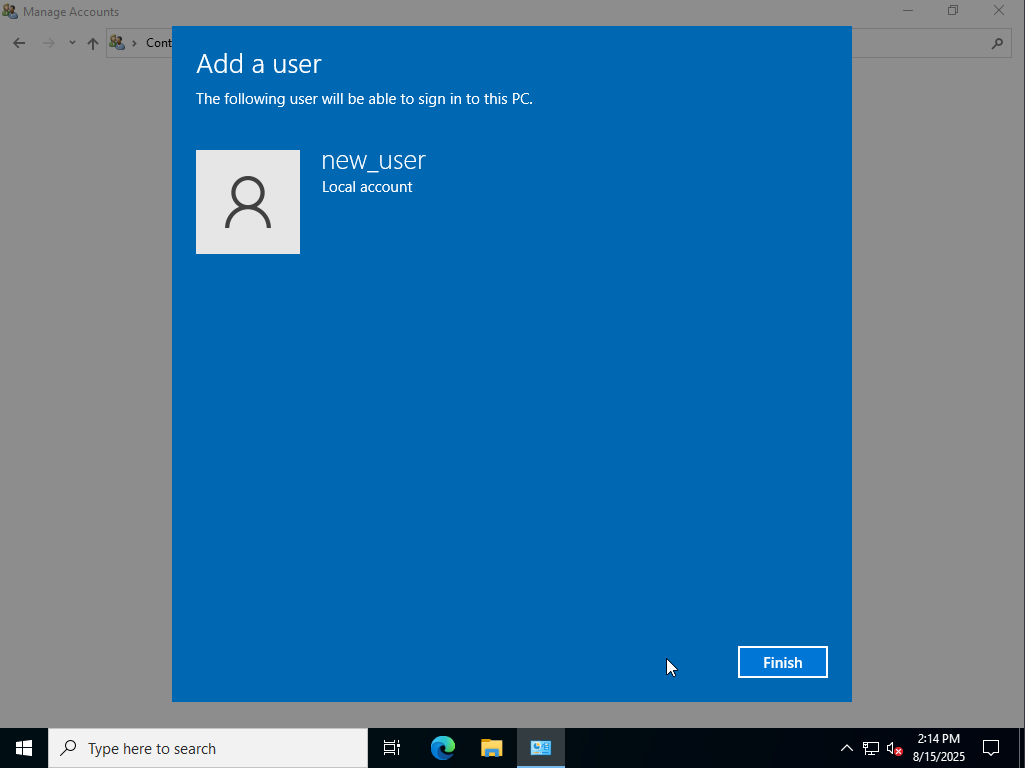Screen dimensions: 1025x768
Task: Show hidden system tray icons
Action: click(x=846, y=748)
